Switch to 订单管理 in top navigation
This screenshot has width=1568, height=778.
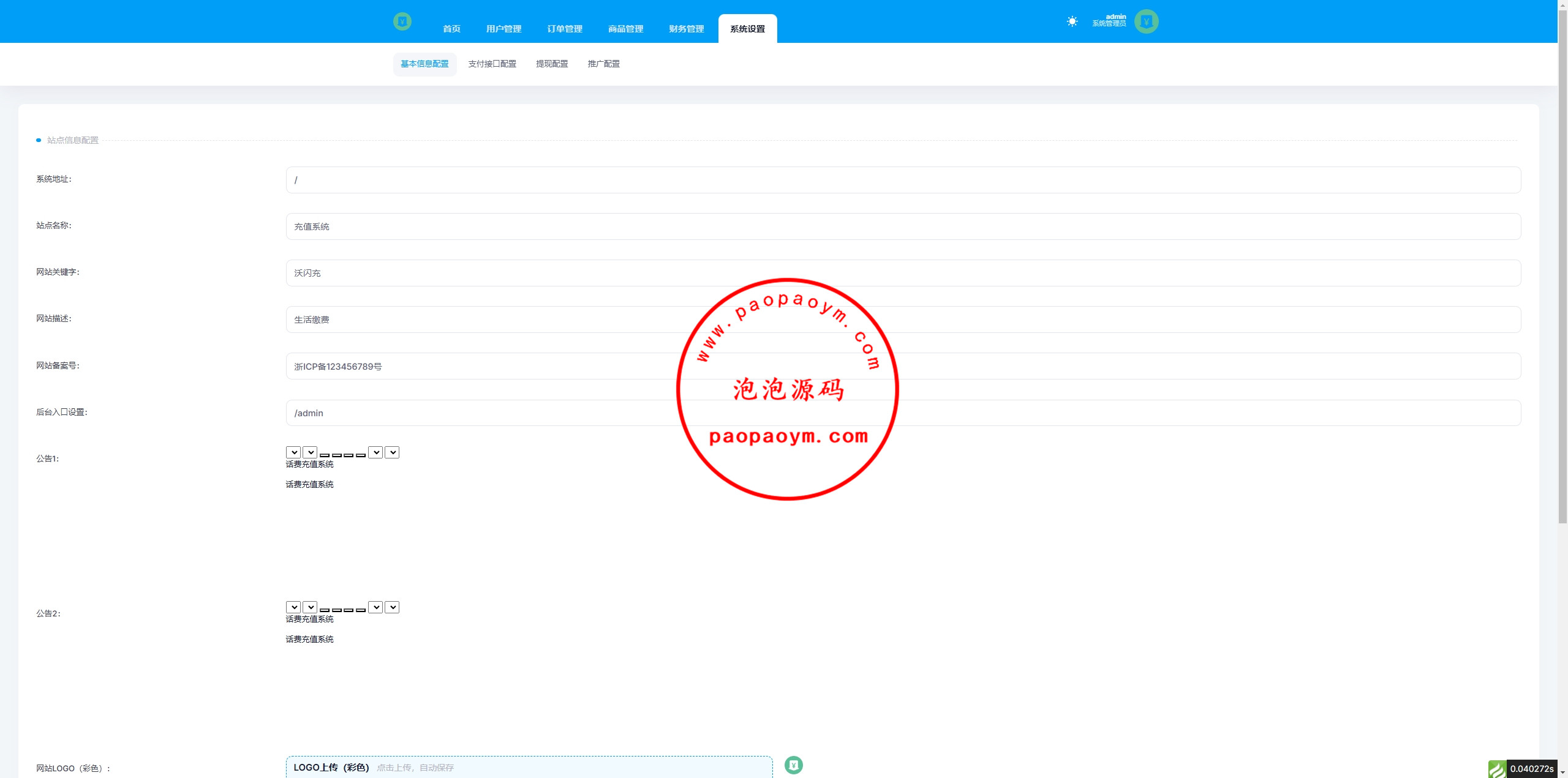pos(565,29)
